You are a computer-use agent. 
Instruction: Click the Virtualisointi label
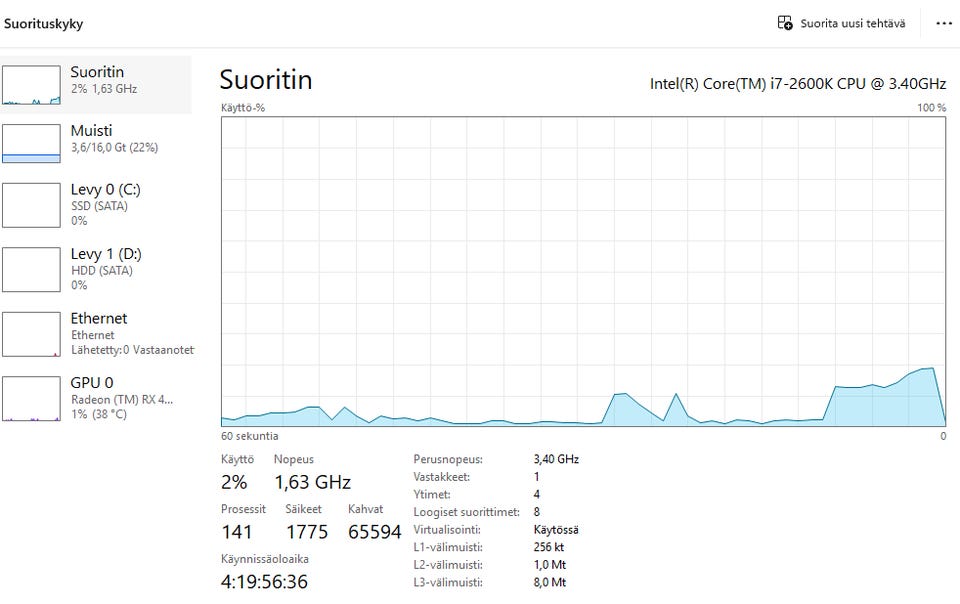[447, 530]
